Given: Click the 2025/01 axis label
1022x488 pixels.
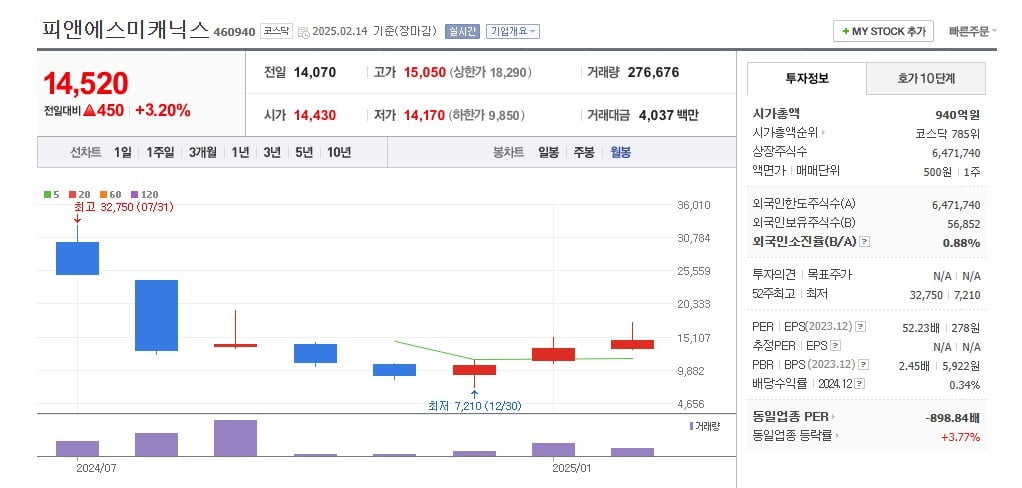Looking at the screenshot, I should tap(572, 467).
